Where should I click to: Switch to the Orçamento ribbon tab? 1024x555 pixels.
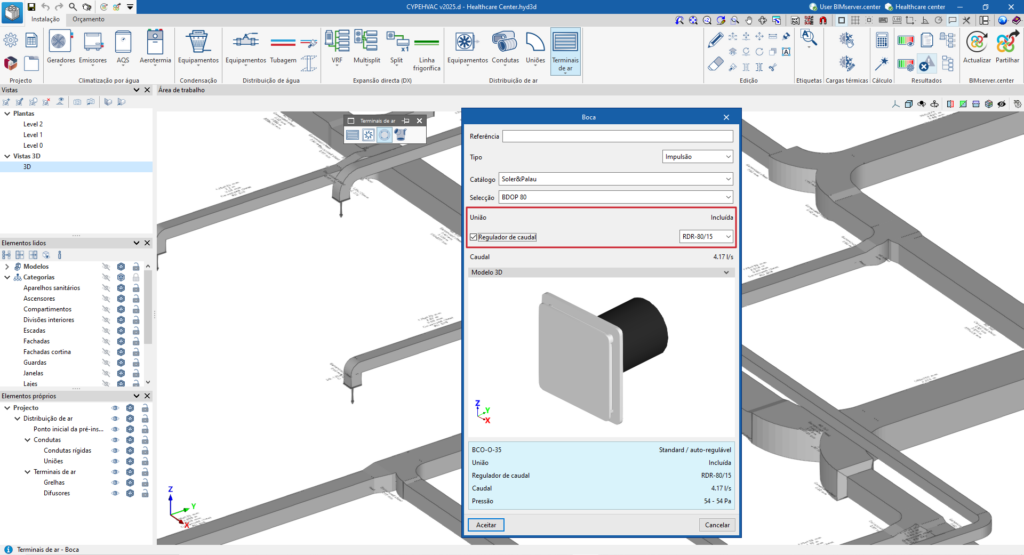88,19
